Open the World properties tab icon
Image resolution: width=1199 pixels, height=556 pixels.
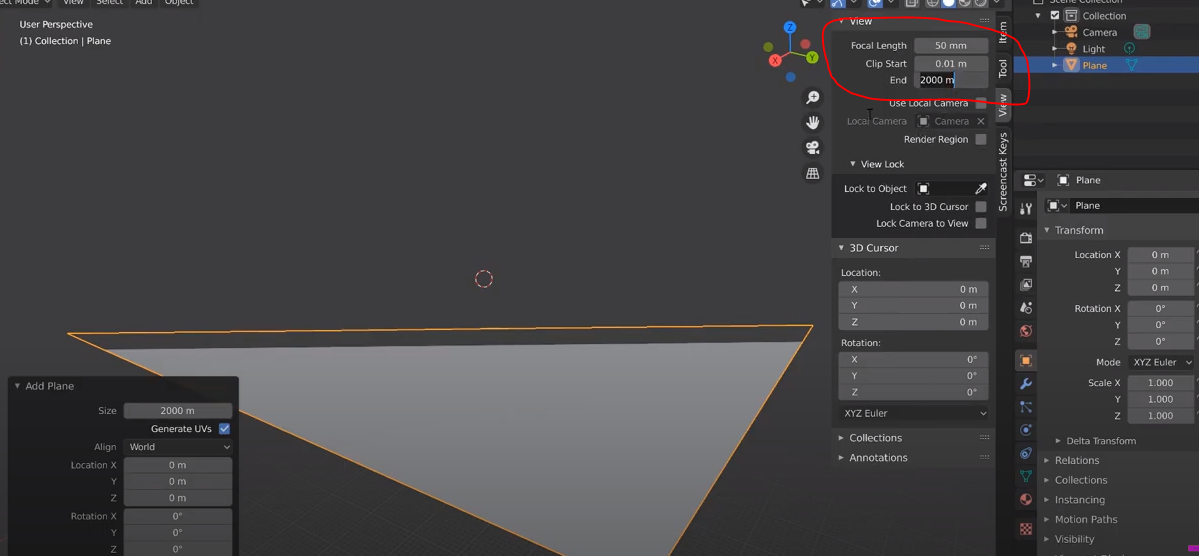1026,331
